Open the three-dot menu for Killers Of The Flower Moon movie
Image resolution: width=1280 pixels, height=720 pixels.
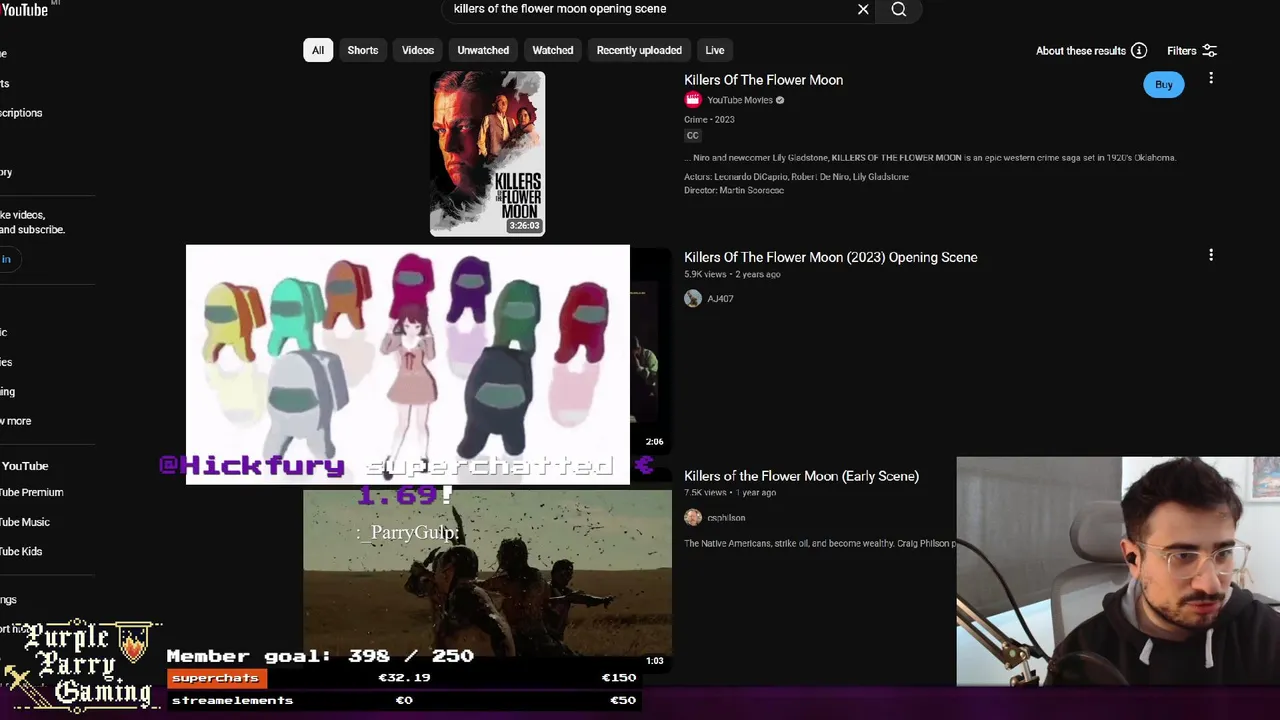point(1211,78)
